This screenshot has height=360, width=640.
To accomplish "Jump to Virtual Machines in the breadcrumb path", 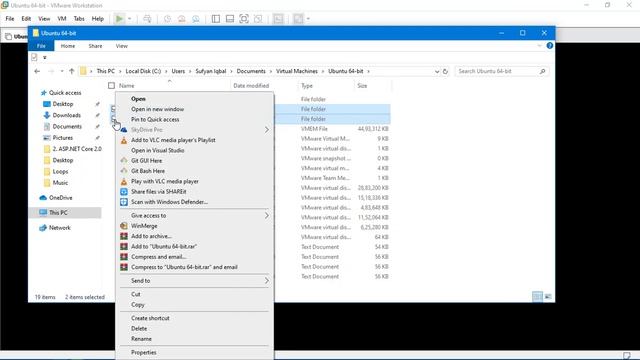I will pos(297,71).
